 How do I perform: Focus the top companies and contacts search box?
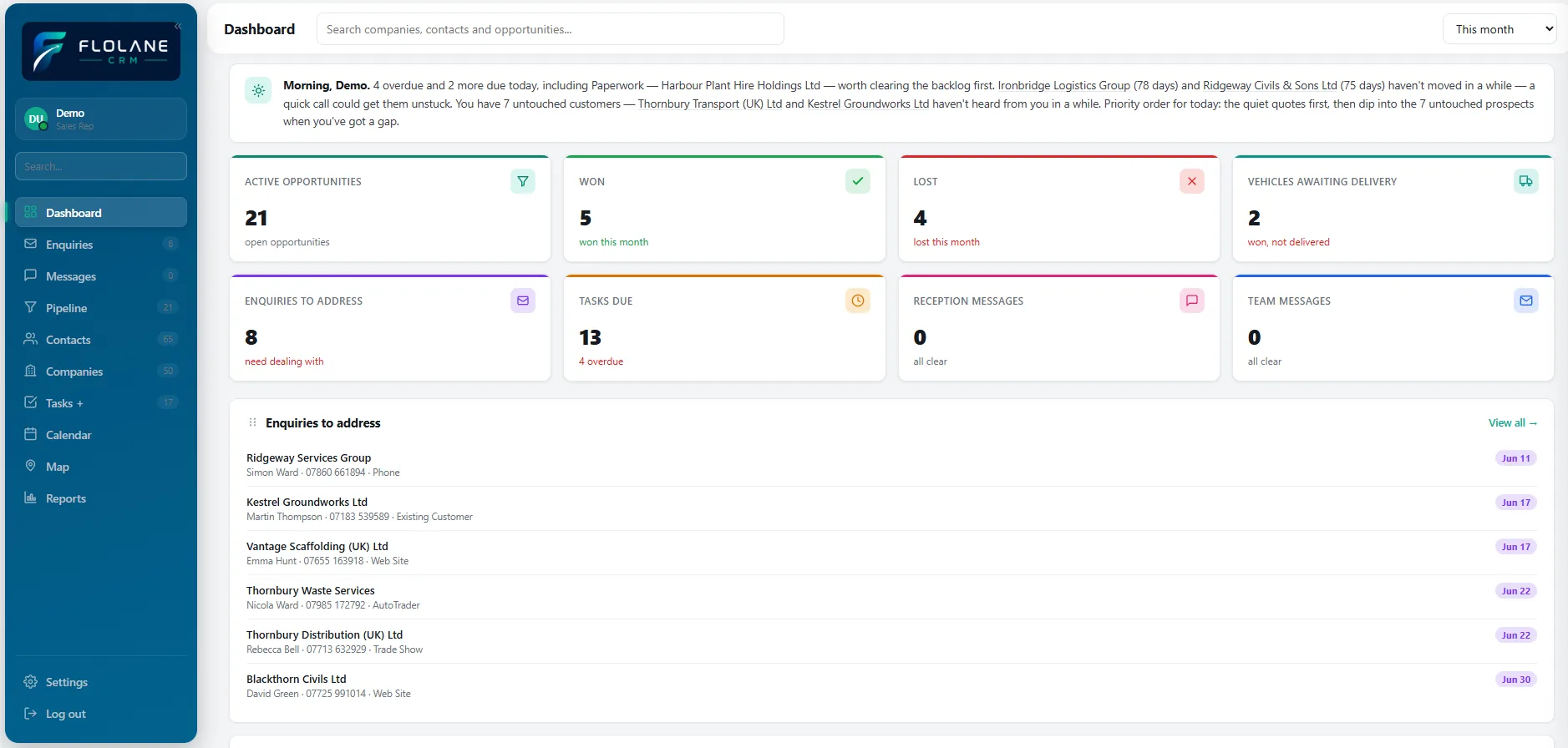pos(551,29)
